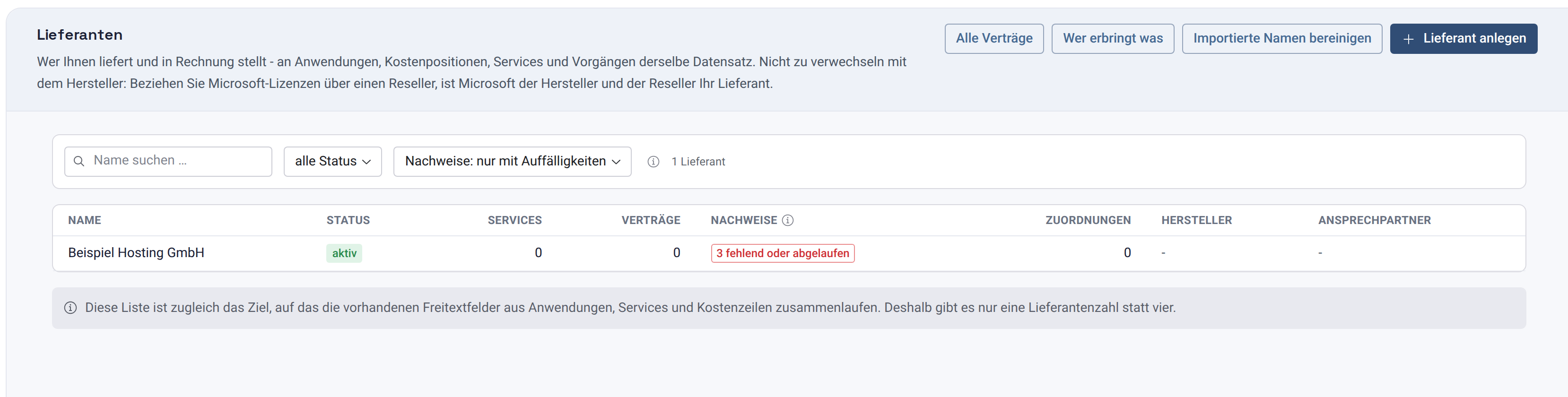
Task: Click the info icon next to NACHWEISE header
Action: pyautogui.click(x=787, y=220)
